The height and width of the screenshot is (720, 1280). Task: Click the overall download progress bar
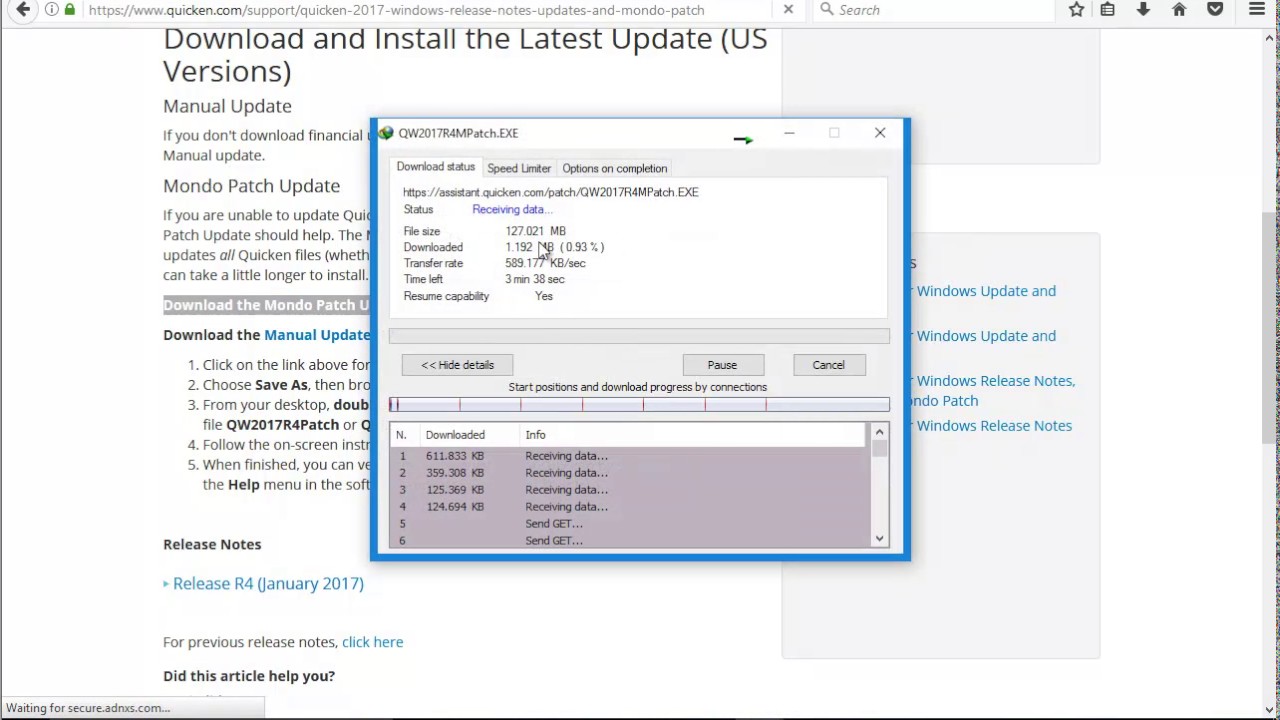point(639,336)
